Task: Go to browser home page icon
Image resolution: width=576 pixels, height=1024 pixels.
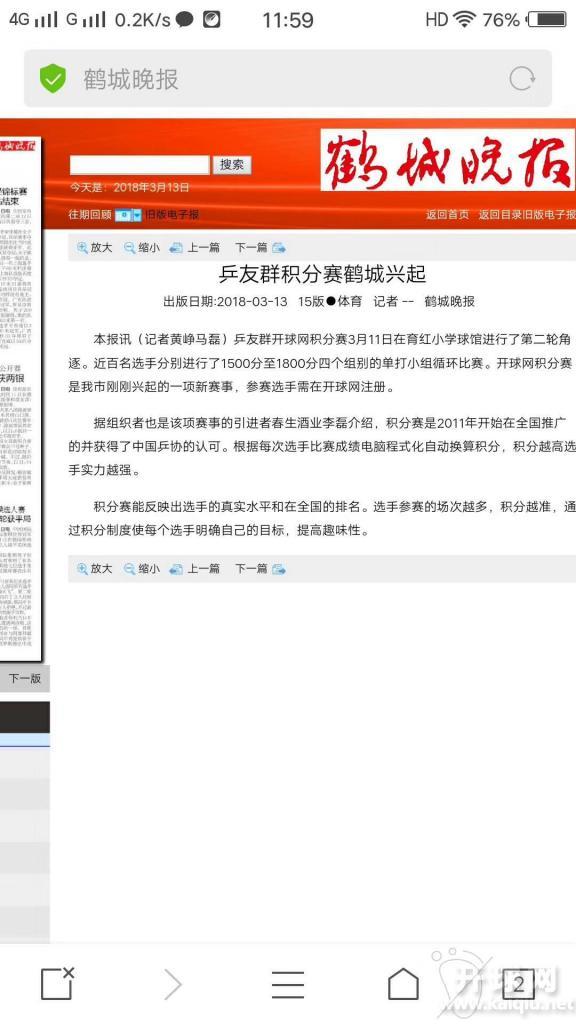Action: (x=403, y=984)
